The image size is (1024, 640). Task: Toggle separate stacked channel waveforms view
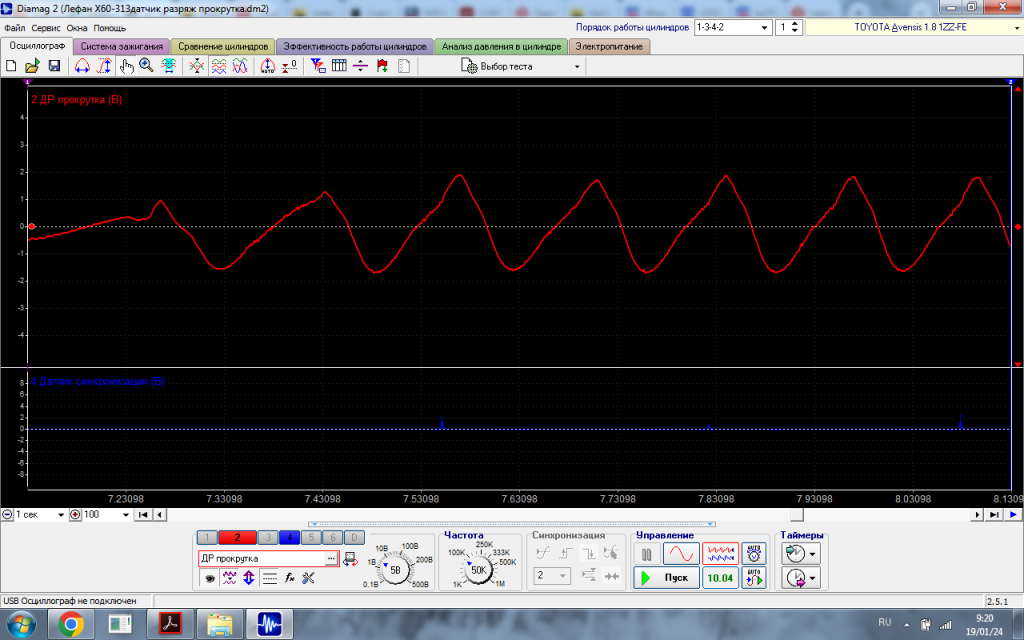pyautogui.click(x=219, y=66)
